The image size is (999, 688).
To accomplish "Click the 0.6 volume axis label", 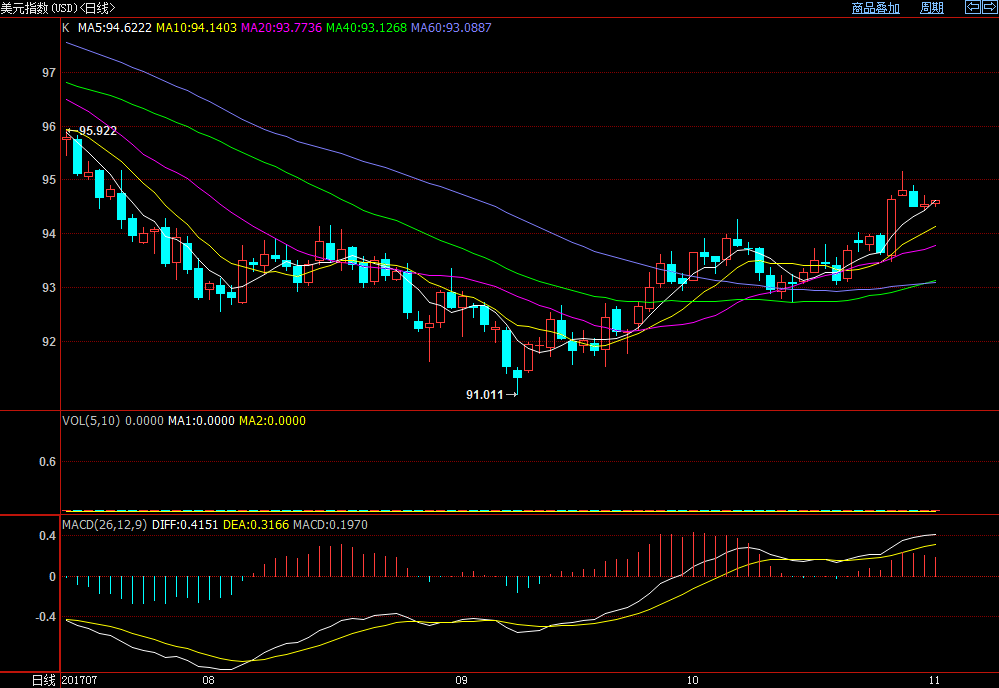I will tap(48, 462).
